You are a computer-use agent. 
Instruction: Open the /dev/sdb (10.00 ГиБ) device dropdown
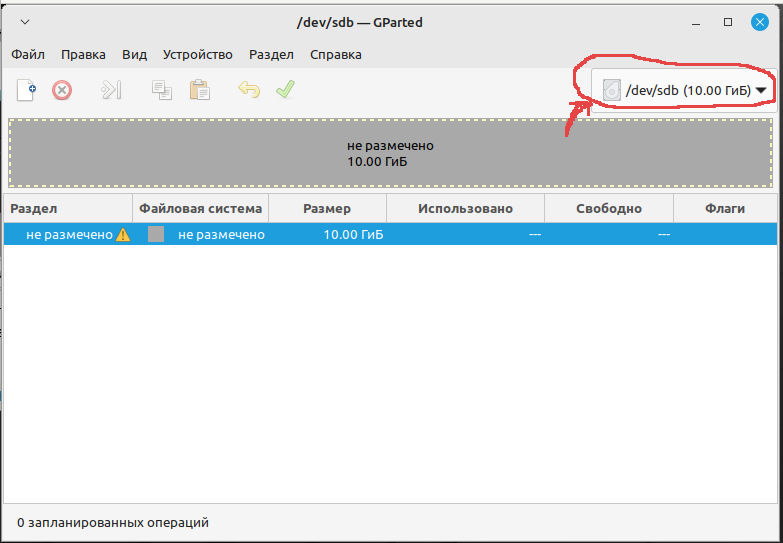[684, 90]
